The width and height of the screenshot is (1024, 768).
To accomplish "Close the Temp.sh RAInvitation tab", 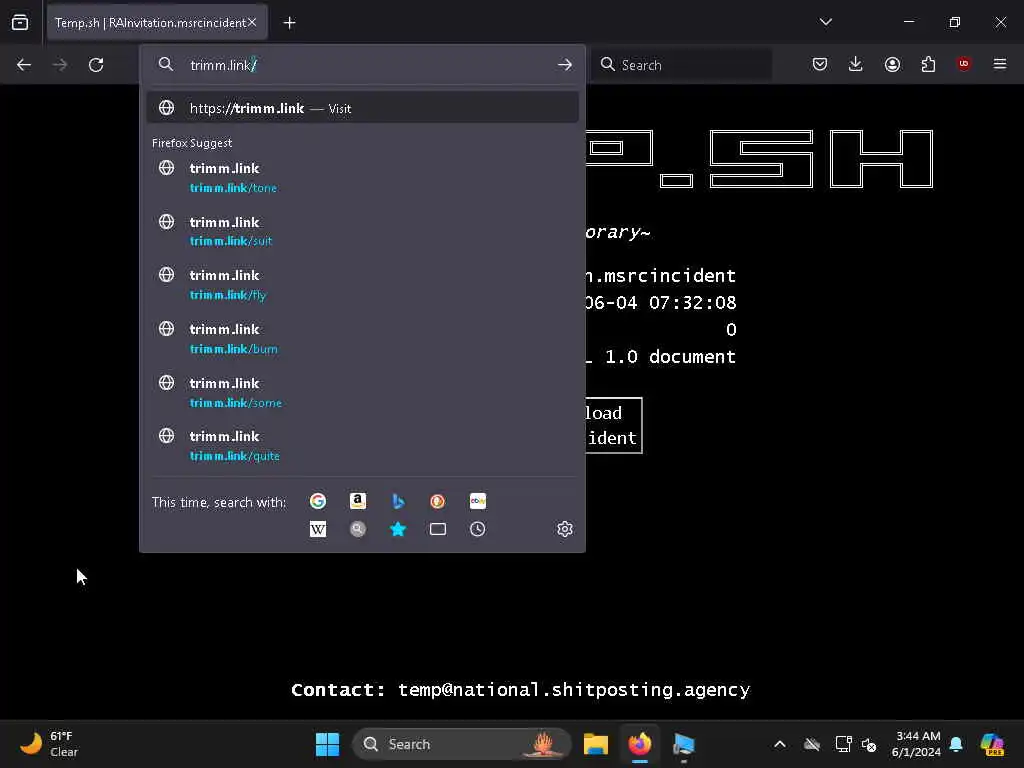I will [x=252, y=22].
